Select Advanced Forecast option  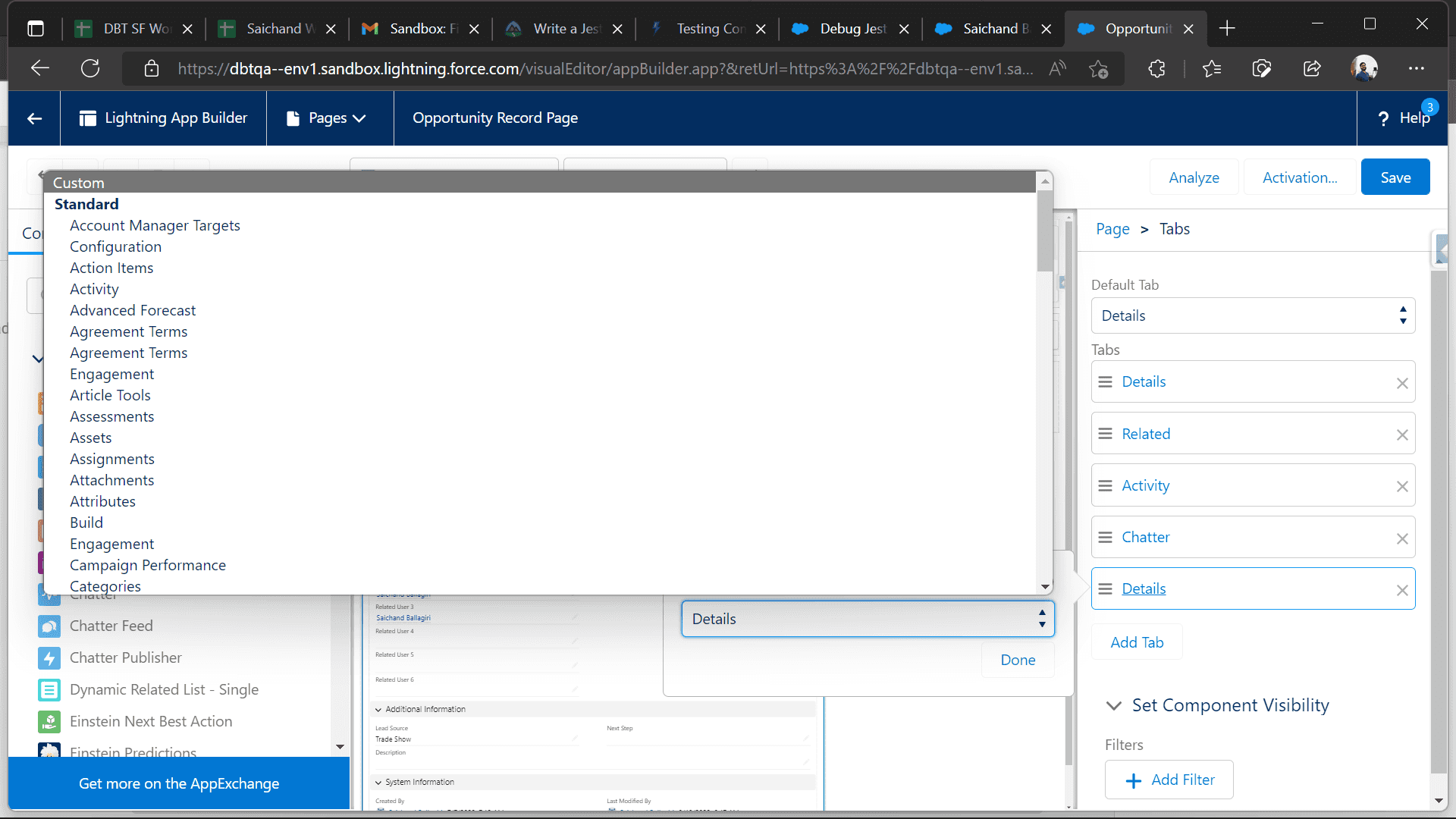(133, 311)
